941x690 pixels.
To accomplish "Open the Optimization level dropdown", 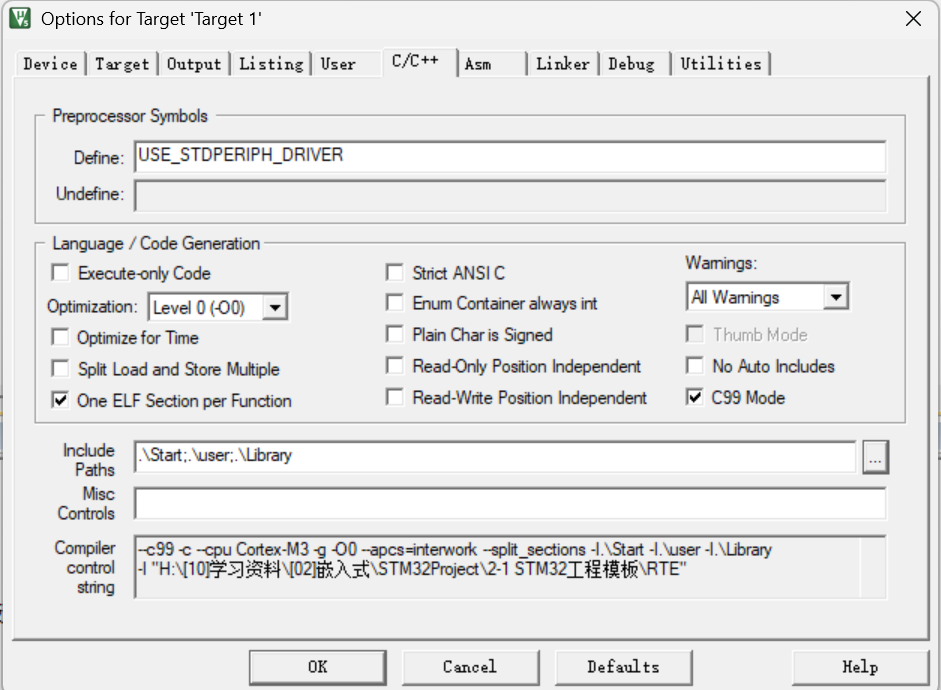I will [275, 308].
